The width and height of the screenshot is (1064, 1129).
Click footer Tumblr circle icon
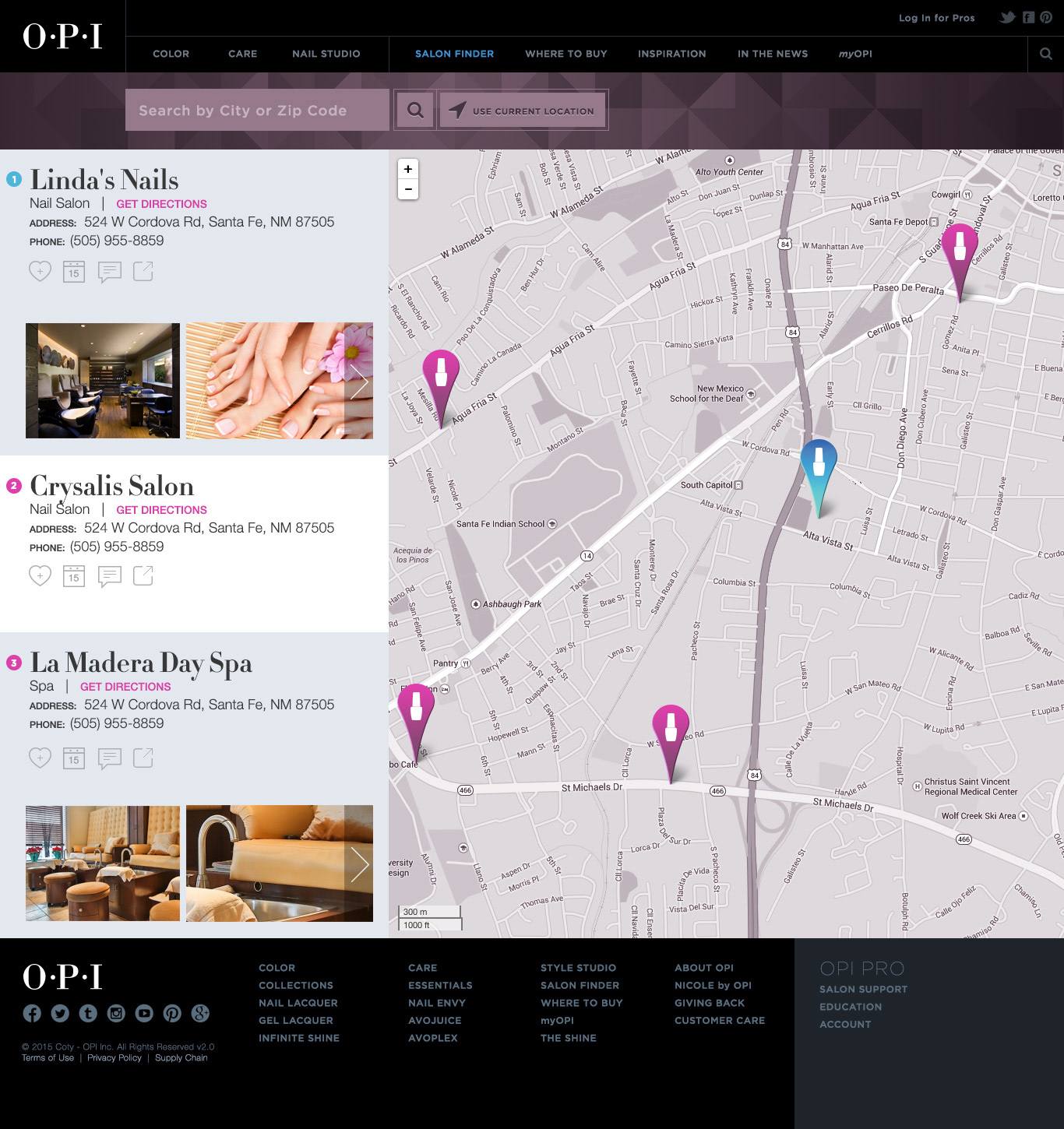[x=88, y=1013]
